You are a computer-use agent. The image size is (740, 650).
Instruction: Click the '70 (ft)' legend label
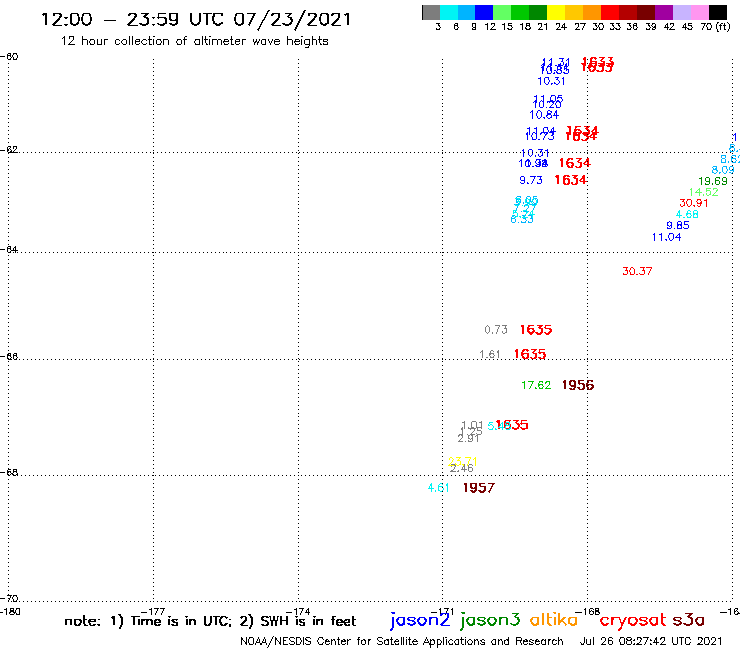coord(715,27)
